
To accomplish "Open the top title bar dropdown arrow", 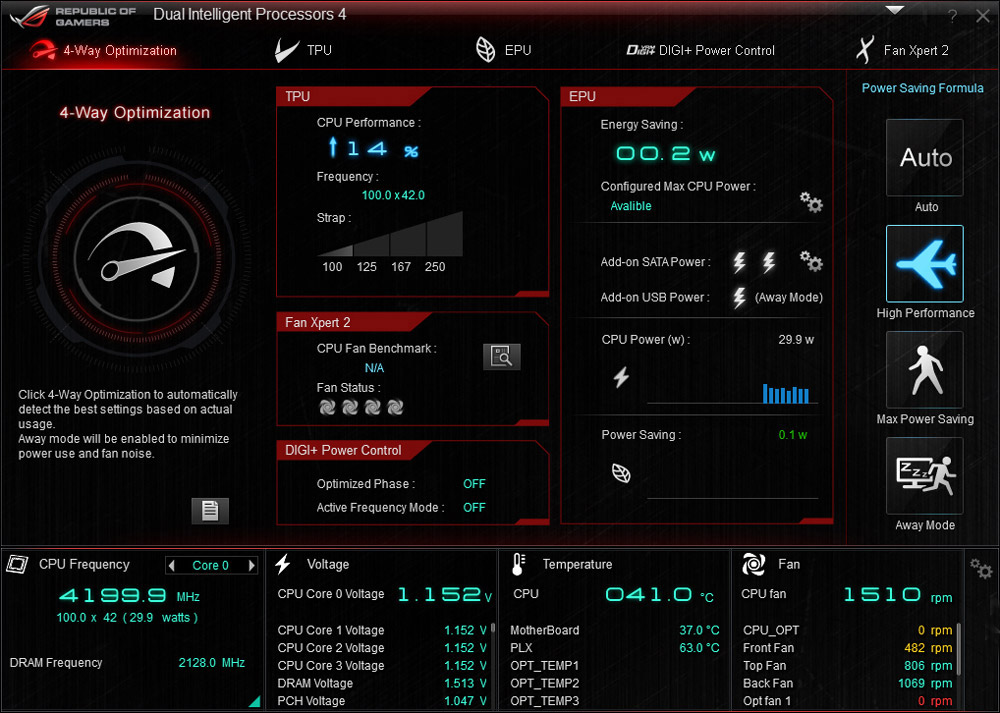I will click(894, 10).
